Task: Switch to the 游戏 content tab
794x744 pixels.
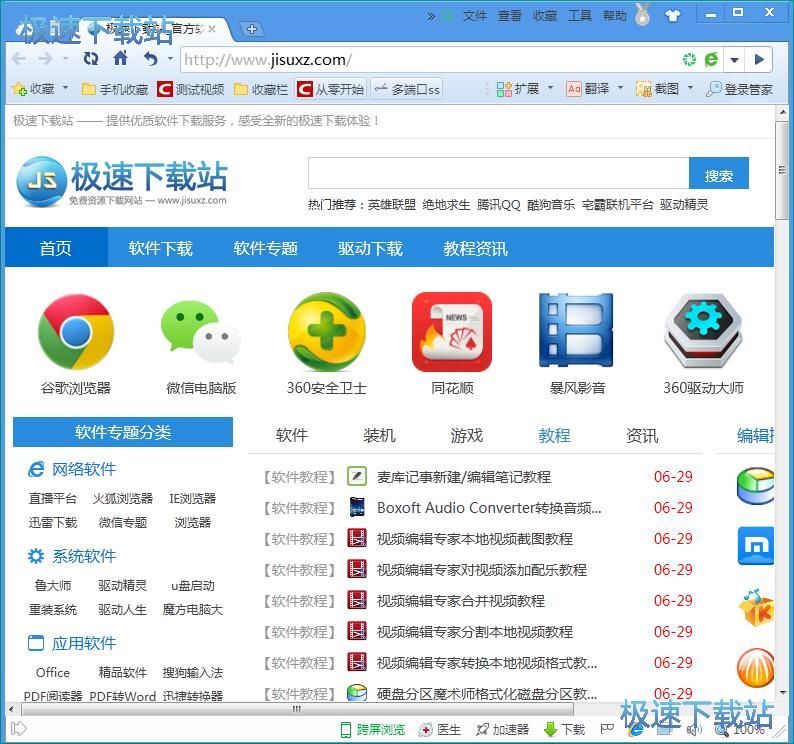Action: (x=467, y=435)
